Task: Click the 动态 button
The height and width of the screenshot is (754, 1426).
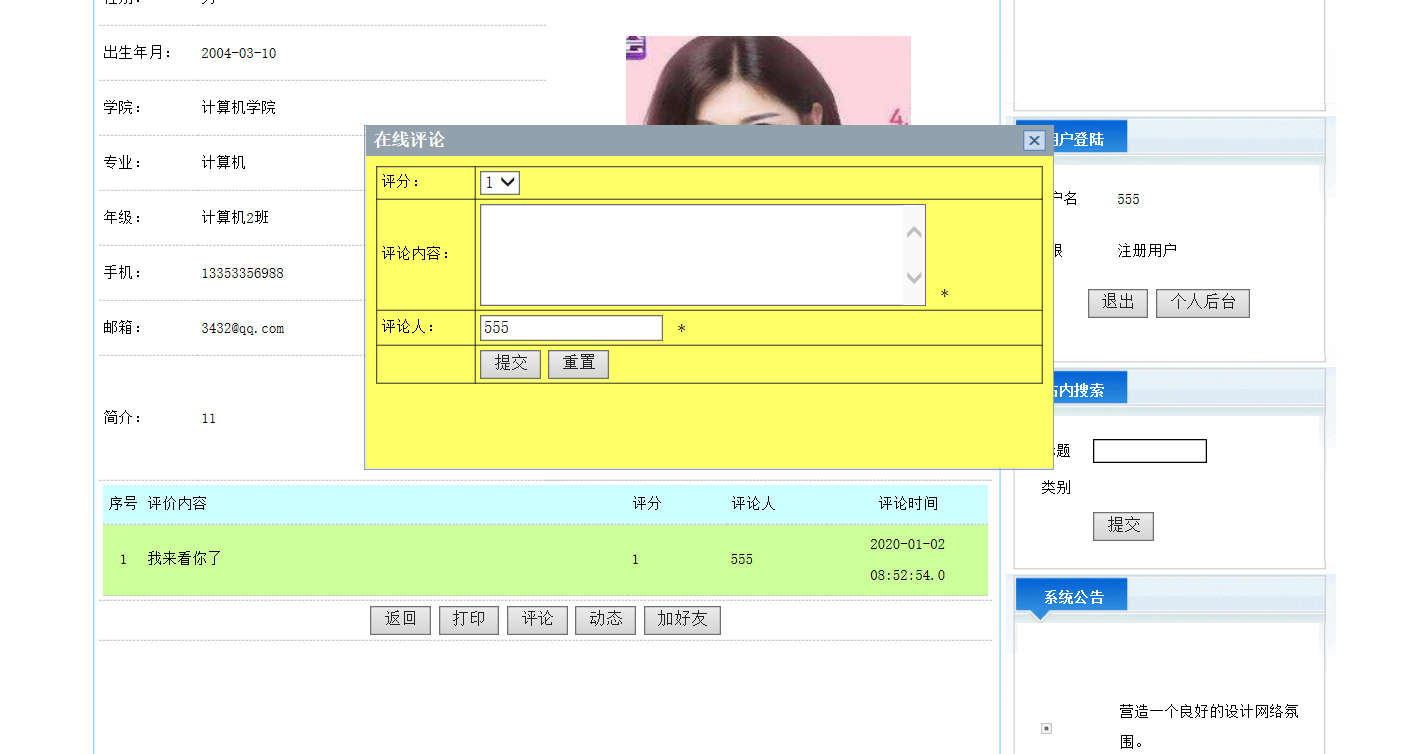Action: [x=605, y=620]
